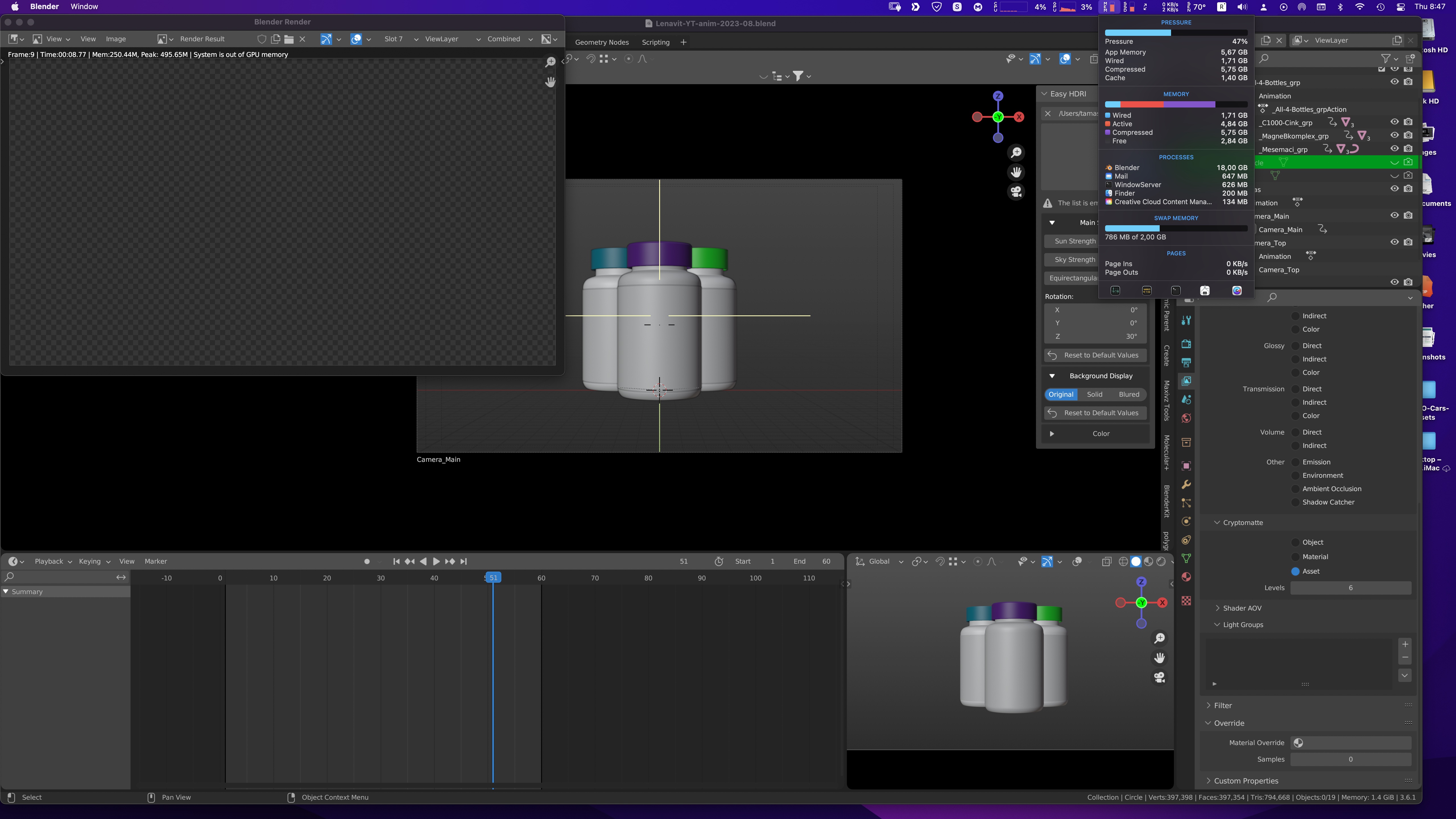
Task: Enable the Shadow Catcher pass checkbox
Action: click(1296, 502)
